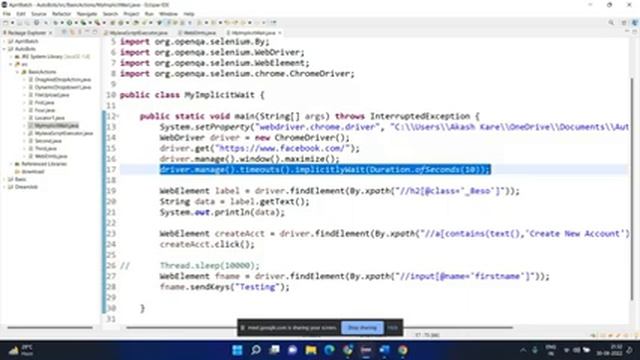Click the editor horizontal scrollbar
The image size is (640, 360).
click(x=319, y=327)
